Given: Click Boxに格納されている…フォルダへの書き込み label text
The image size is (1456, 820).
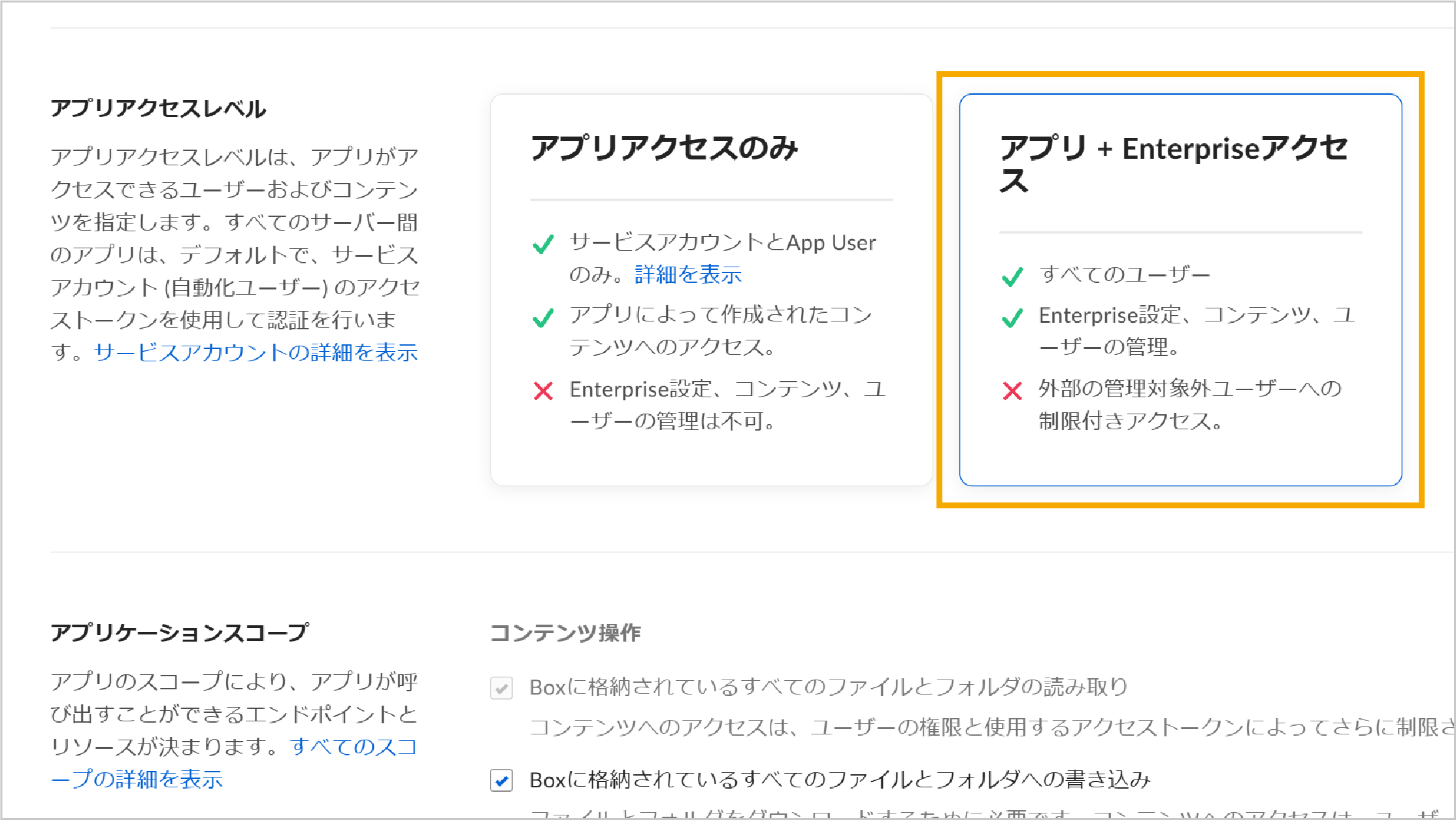Looking at the screenshot, I should 840,780.
